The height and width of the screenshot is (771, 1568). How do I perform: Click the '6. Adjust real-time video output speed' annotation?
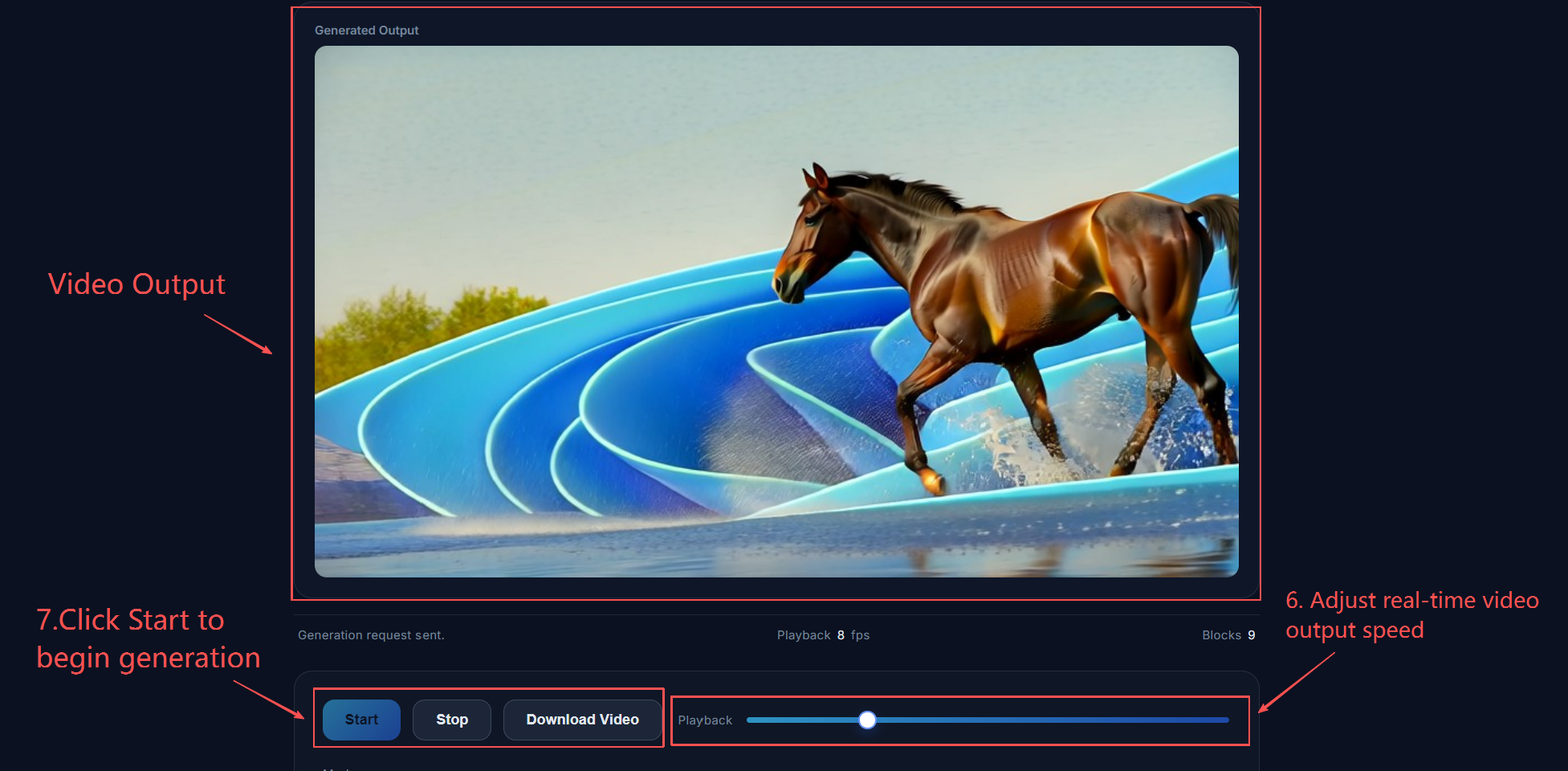point(1411,615)
